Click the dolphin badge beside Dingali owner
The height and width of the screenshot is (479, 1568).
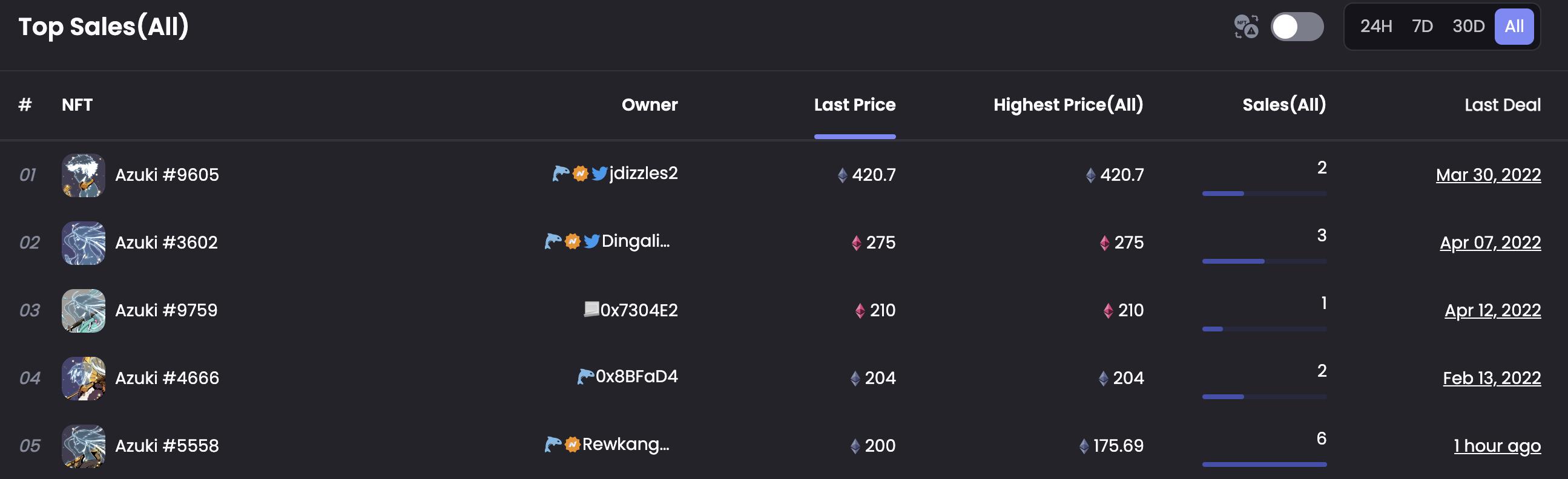click(552, 241)
